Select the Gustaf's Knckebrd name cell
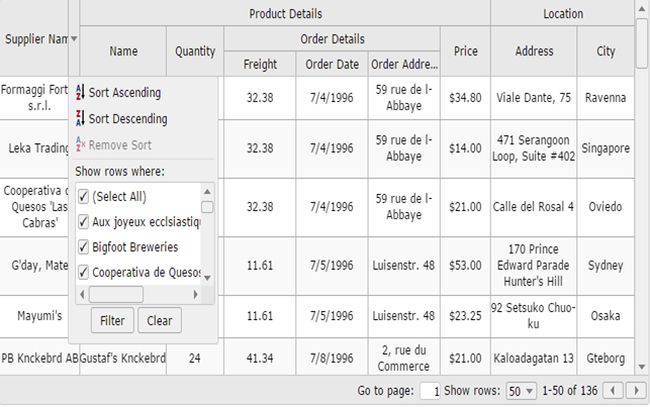Screen dimensions: 650x407 (123, 358)
